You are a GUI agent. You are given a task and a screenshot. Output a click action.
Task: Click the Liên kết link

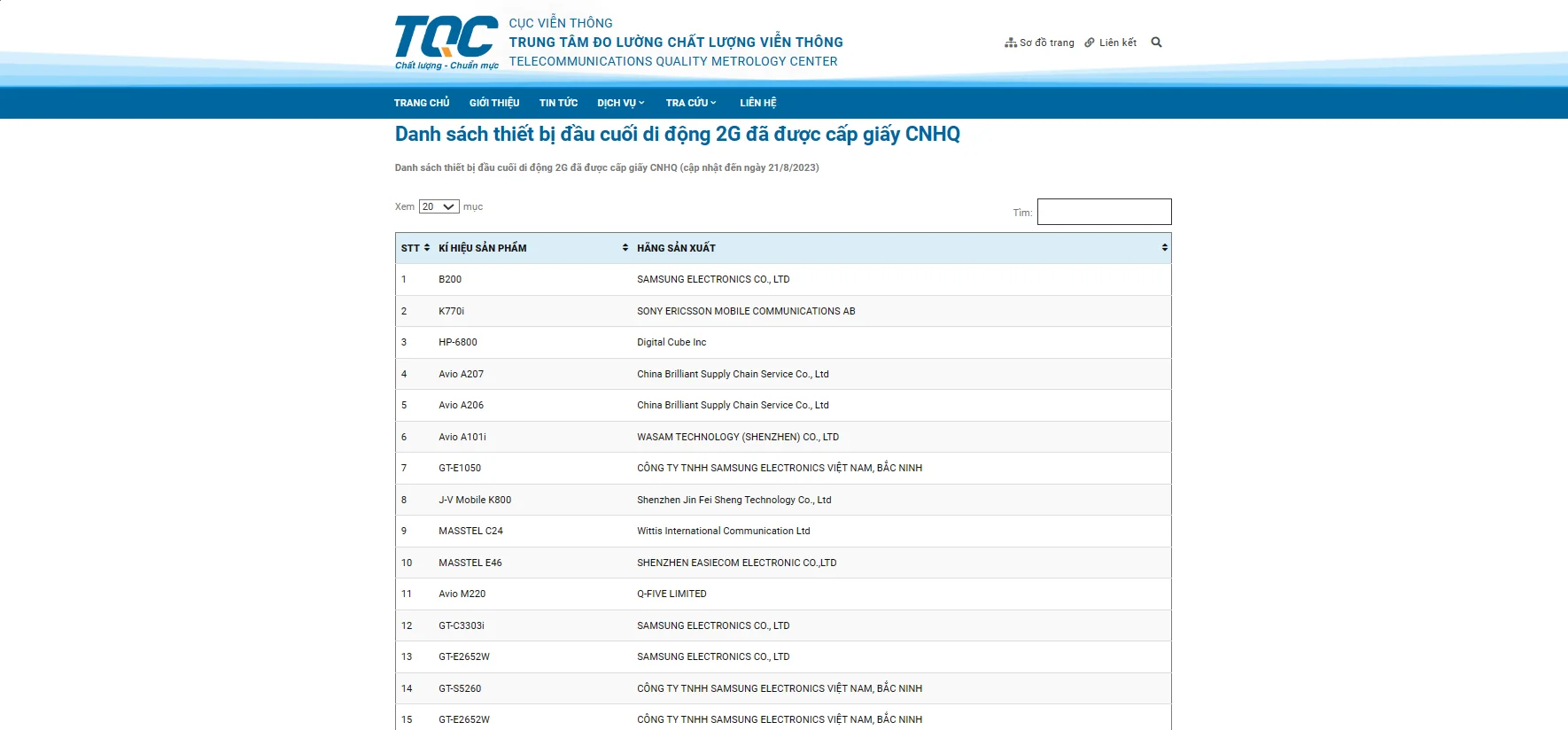(1118, 43)
